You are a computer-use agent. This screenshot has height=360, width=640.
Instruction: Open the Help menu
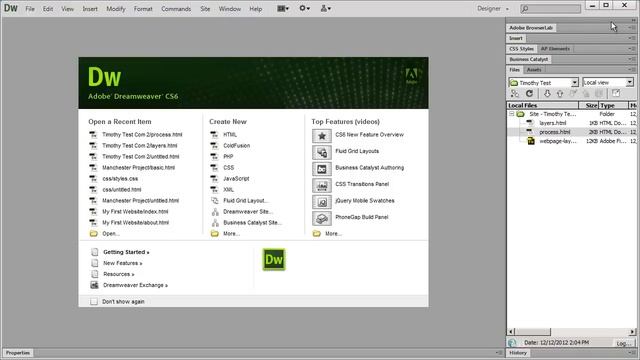coord(256,9)
